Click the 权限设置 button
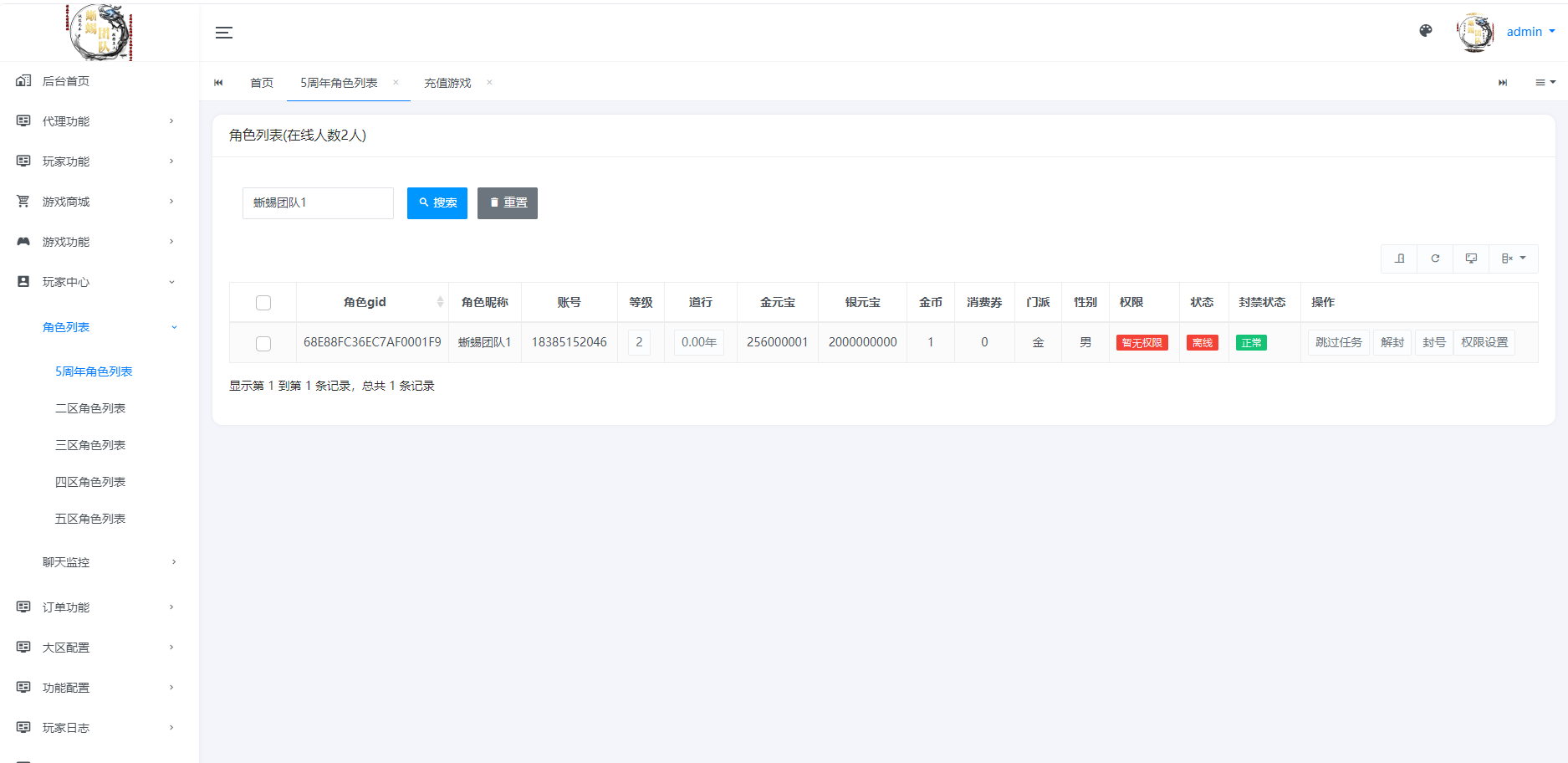Viewport: 1568px width, 763px height. [x=1484, y=343]
